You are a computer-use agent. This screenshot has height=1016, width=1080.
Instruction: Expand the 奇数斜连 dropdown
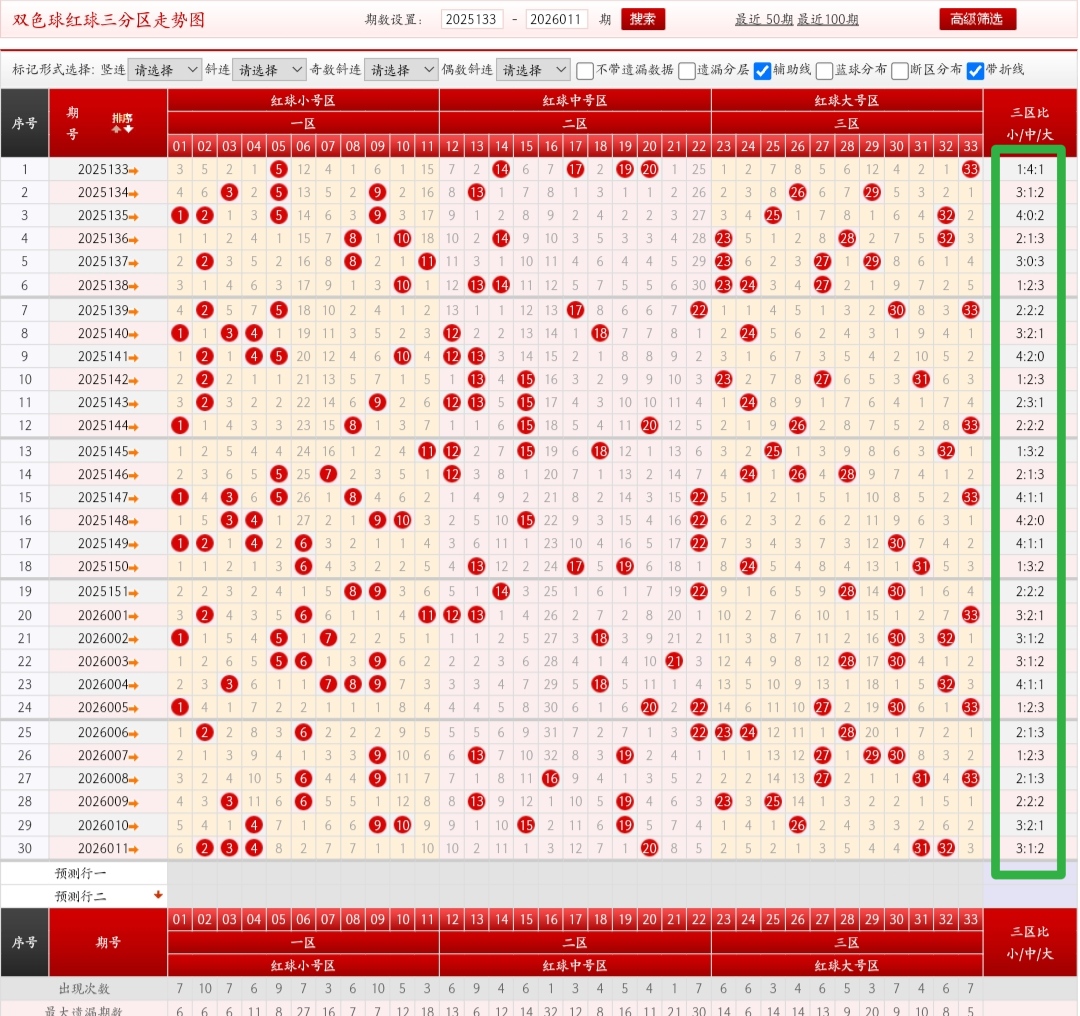click(401, 70)
